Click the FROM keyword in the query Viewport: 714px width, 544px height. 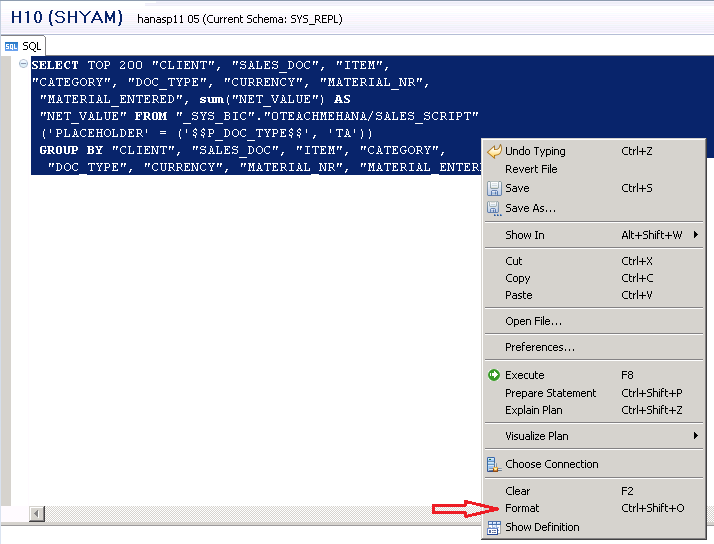click(x=151, y=116)
